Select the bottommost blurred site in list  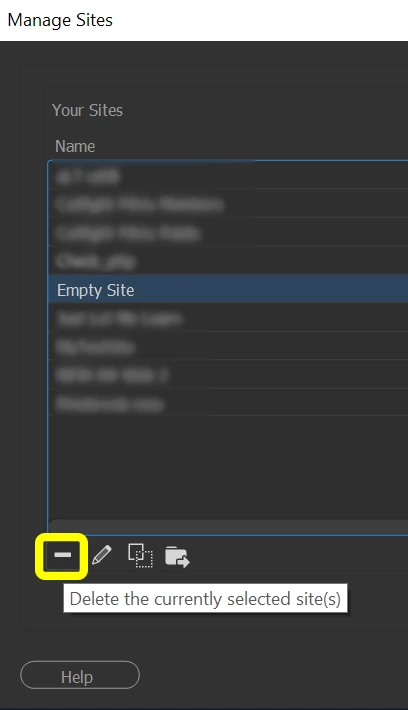228,403
